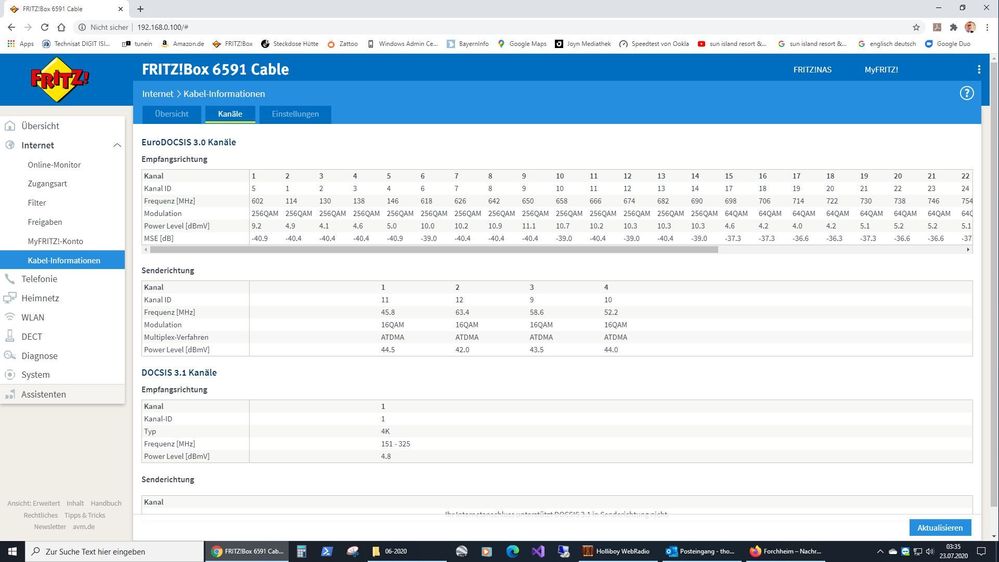Click the table scroll right arrow
This screenshot has height=562, width=999.
tap(968, 250)
